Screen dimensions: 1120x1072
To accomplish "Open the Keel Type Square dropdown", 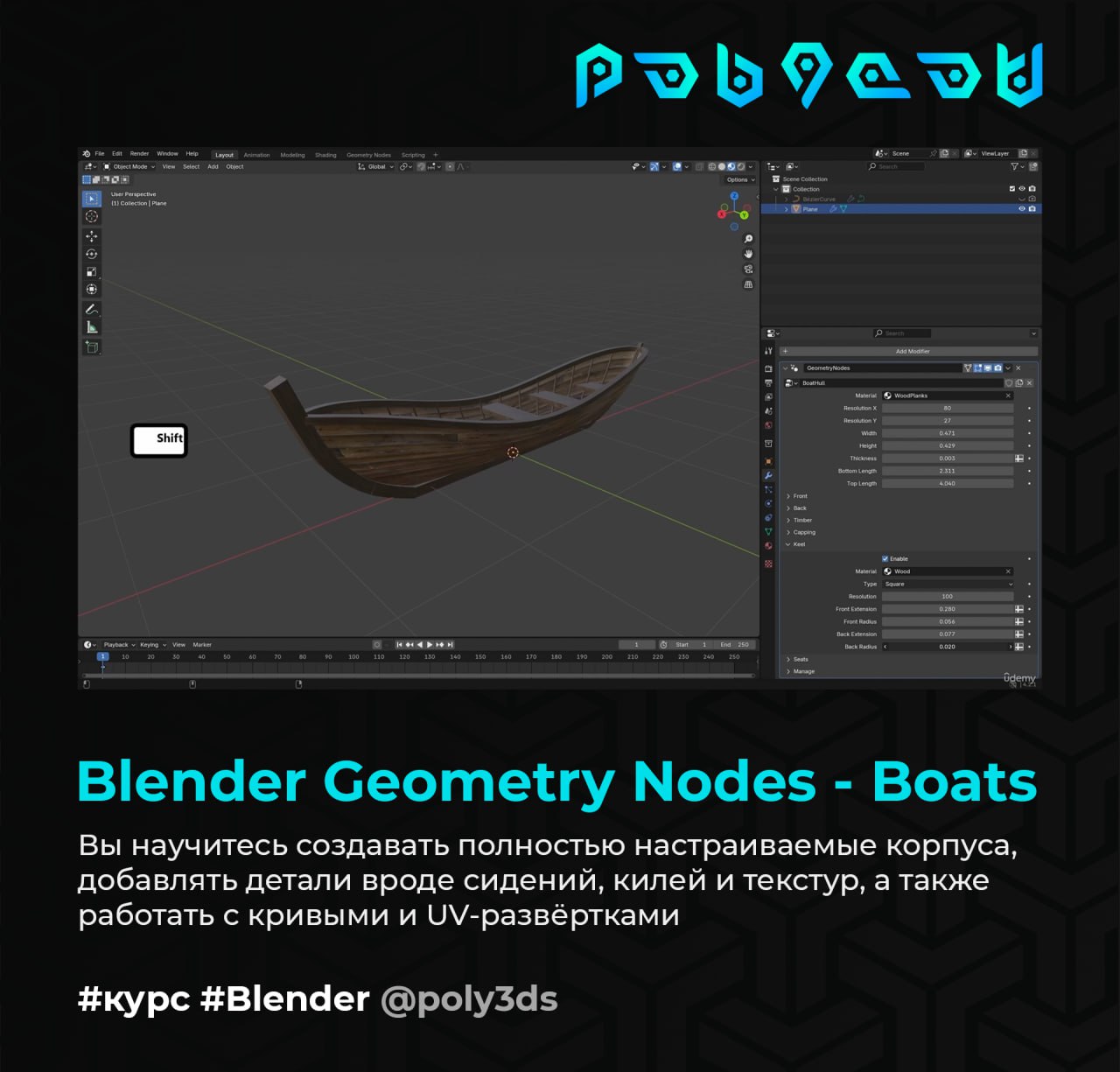I will click(948, 584).
